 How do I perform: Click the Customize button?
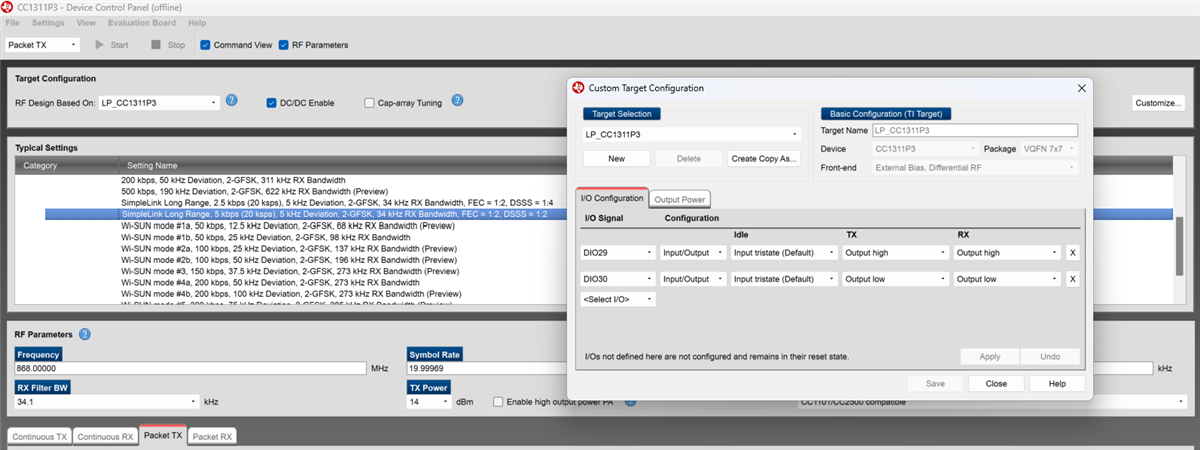click(1158, 103)
